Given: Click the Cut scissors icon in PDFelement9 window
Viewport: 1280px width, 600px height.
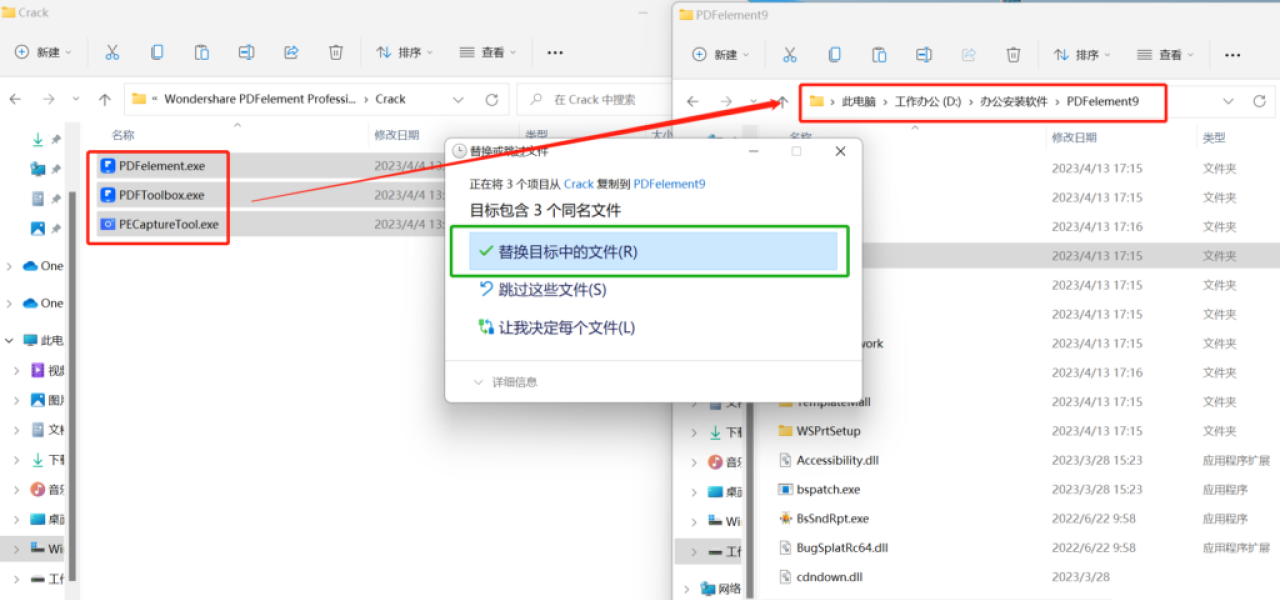Looking at the screenshot, I should tap(789, 54).
